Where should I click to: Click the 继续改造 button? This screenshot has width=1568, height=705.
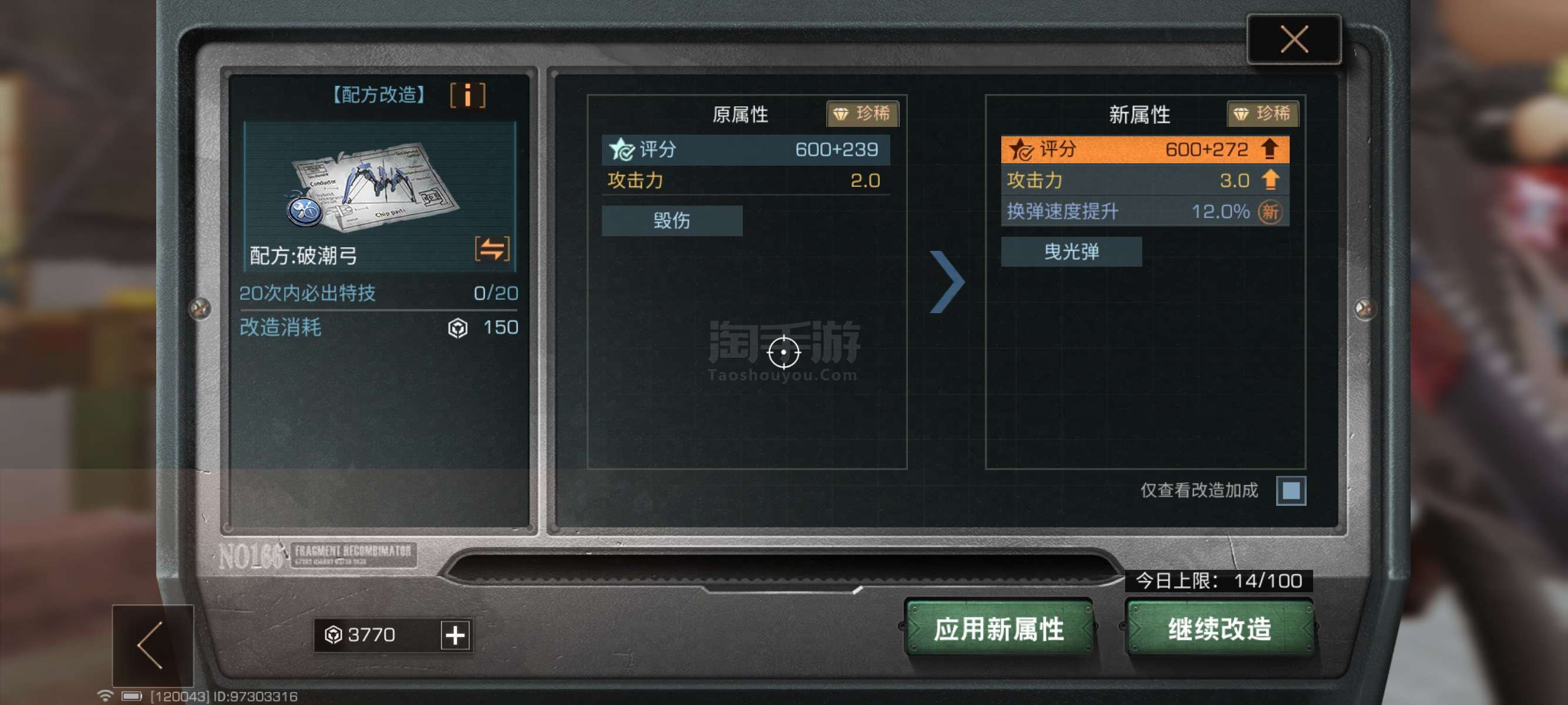coord(1219,627)
